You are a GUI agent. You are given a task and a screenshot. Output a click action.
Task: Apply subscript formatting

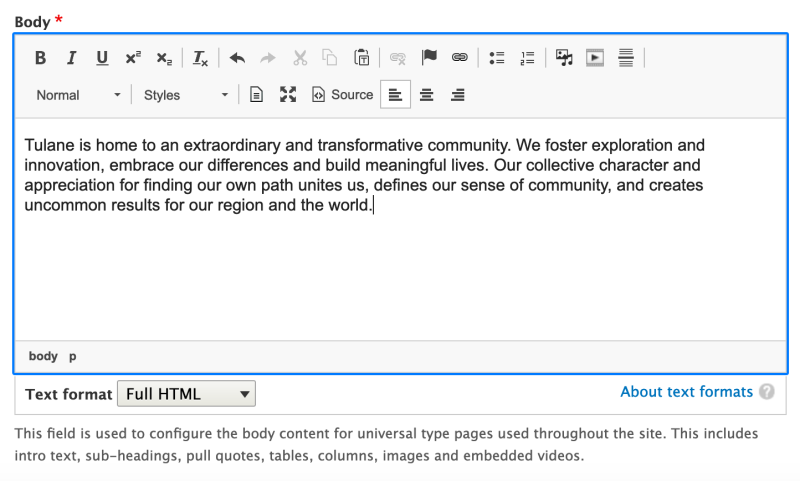(164, 58)
